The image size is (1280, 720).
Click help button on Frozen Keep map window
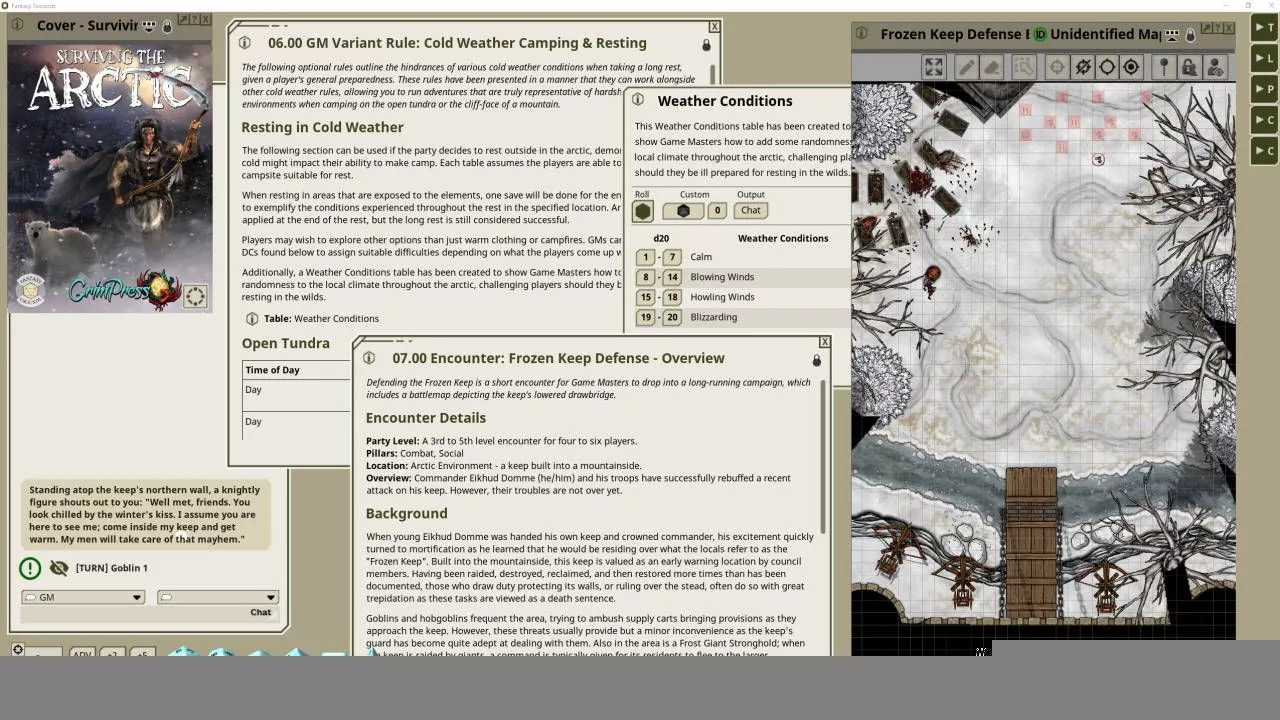1218,28
